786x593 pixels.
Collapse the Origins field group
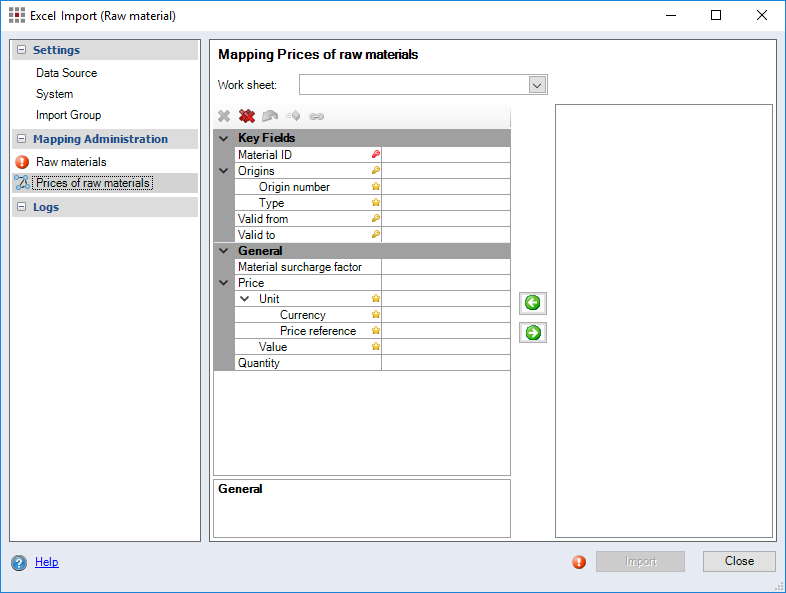coord(224,171)
